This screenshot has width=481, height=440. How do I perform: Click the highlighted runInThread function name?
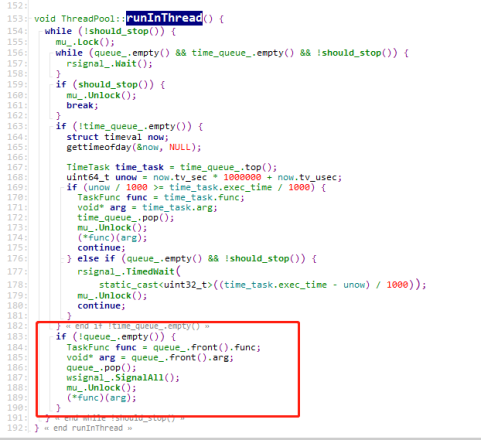click(x=164, y=18)
